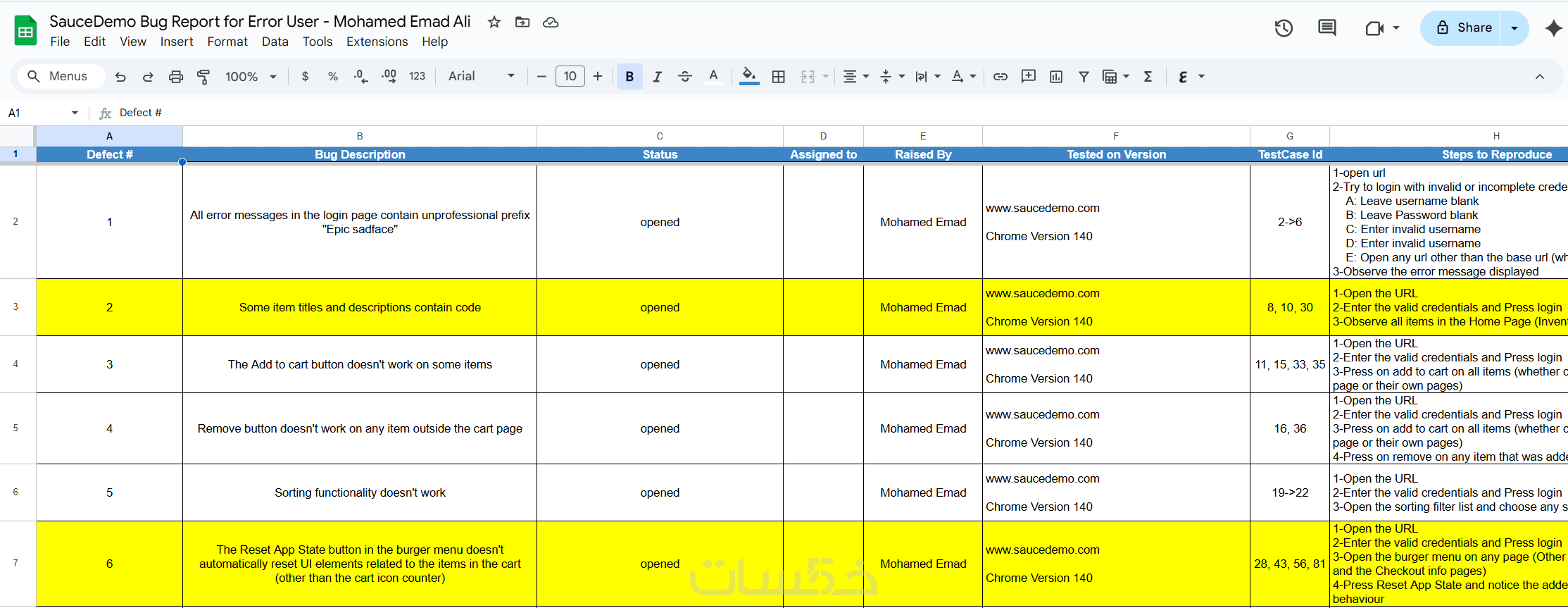Create a filter
The image size is (1568, 608).
pyautogui.click(x=1084, y=77)
